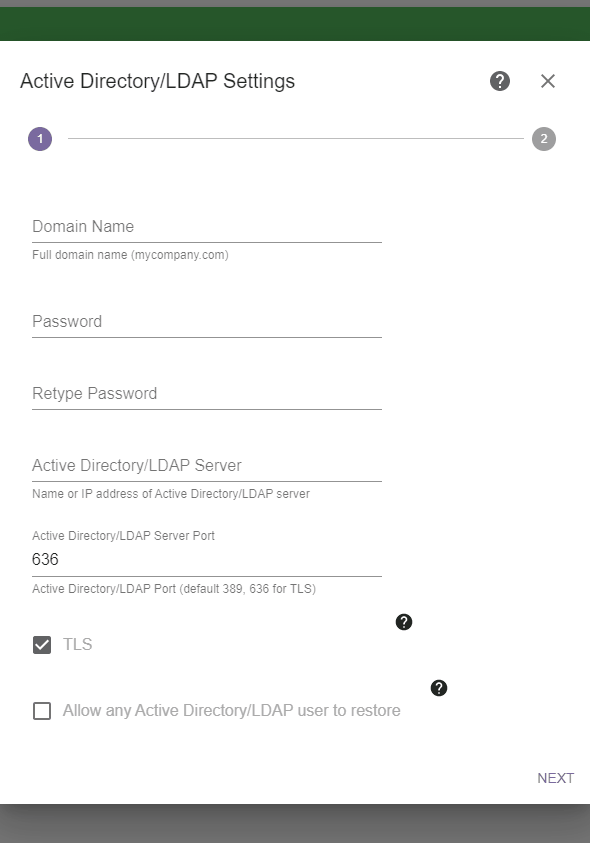Focus the Active Directory/LDAP Server field

207,466
